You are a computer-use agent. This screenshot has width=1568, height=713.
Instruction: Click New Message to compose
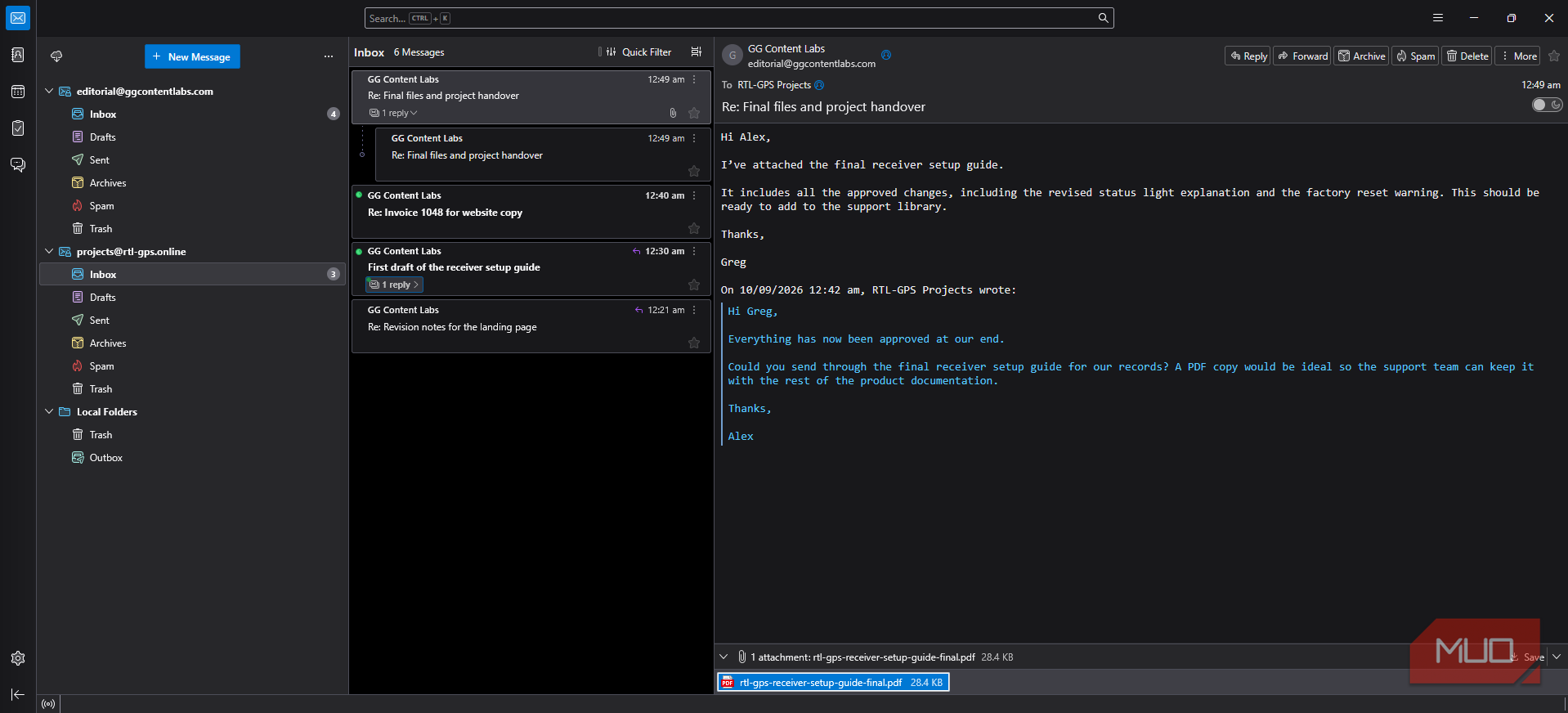(192, 56)
